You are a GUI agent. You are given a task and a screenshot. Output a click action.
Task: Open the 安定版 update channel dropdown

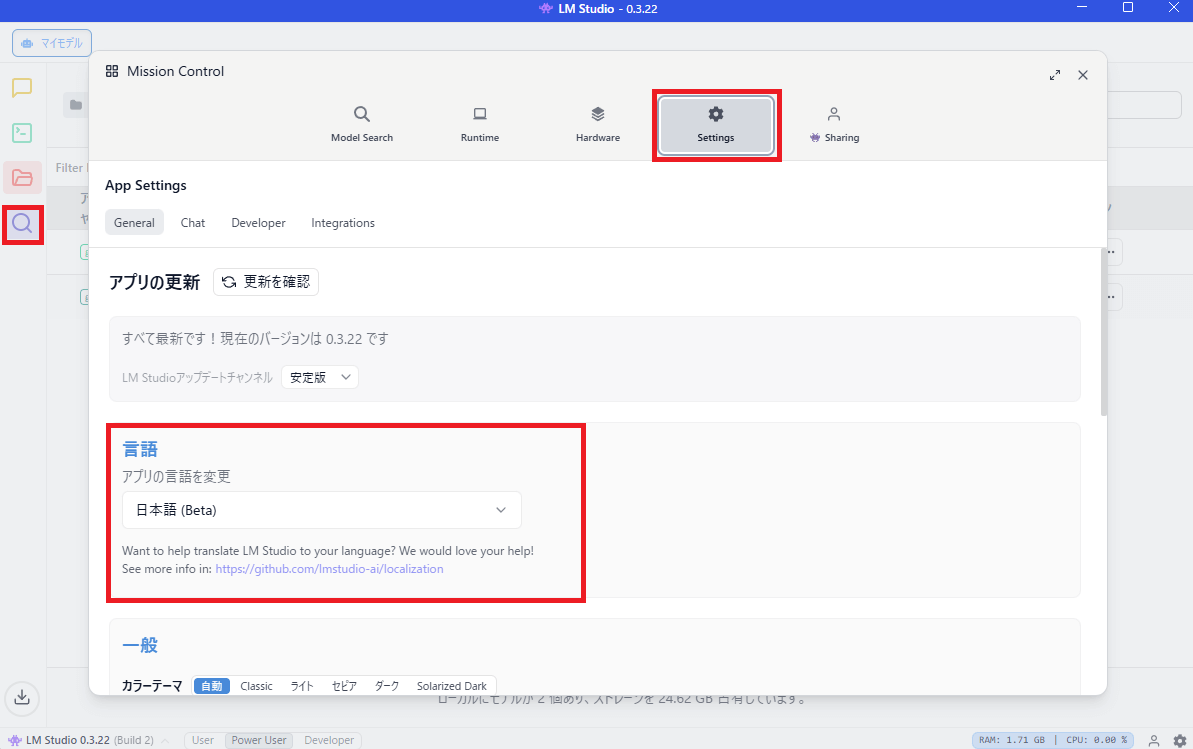click(x=320, y=377)
